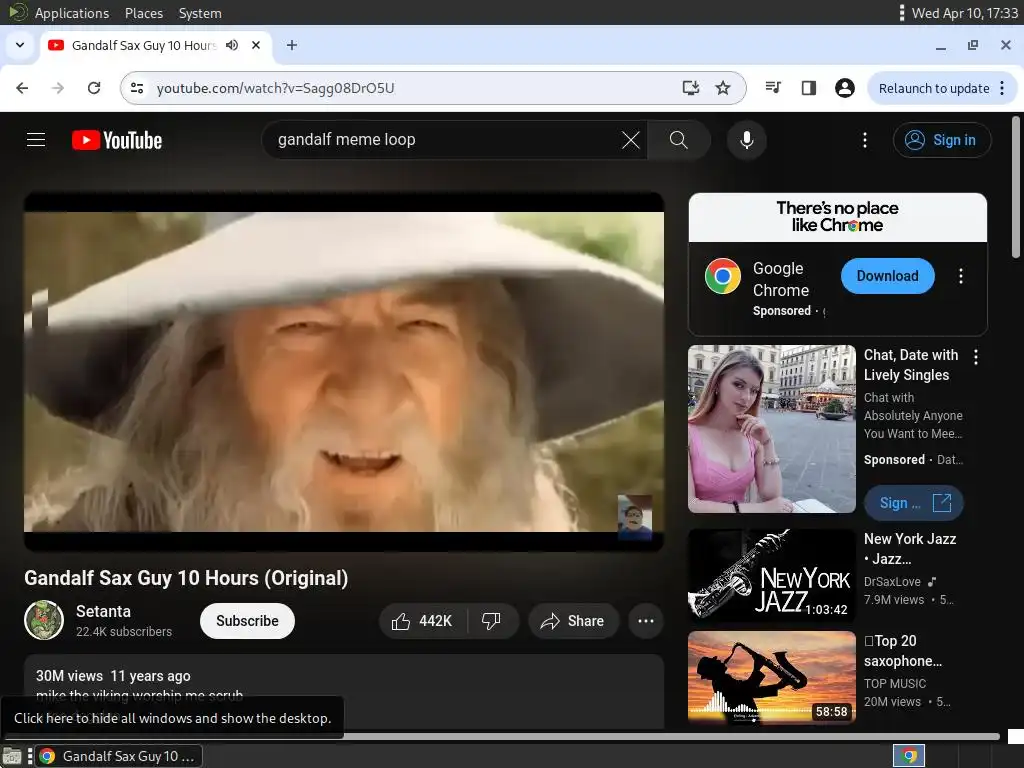Click the vertical page scrollbar
The image size is (1024, 768).
click(x=1016, y=187)
